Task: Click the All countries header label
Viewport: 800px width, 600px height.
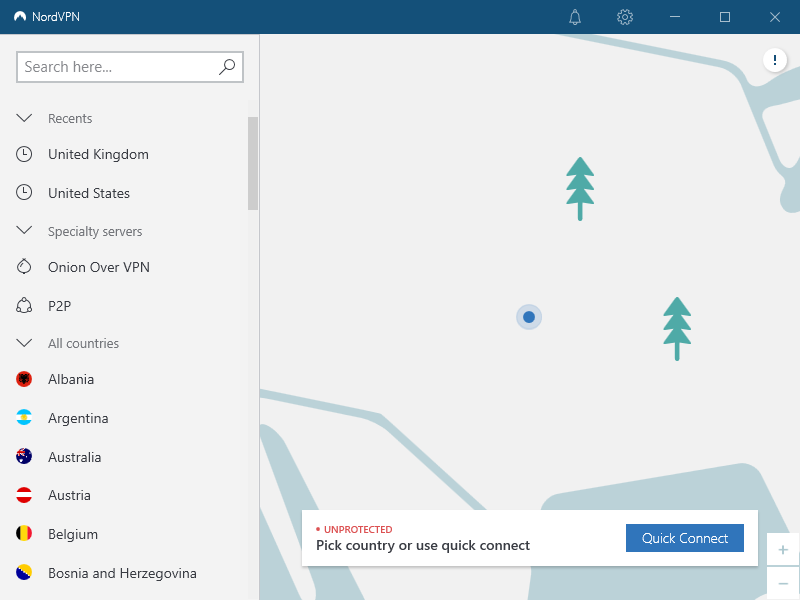Action: [83, 343]
